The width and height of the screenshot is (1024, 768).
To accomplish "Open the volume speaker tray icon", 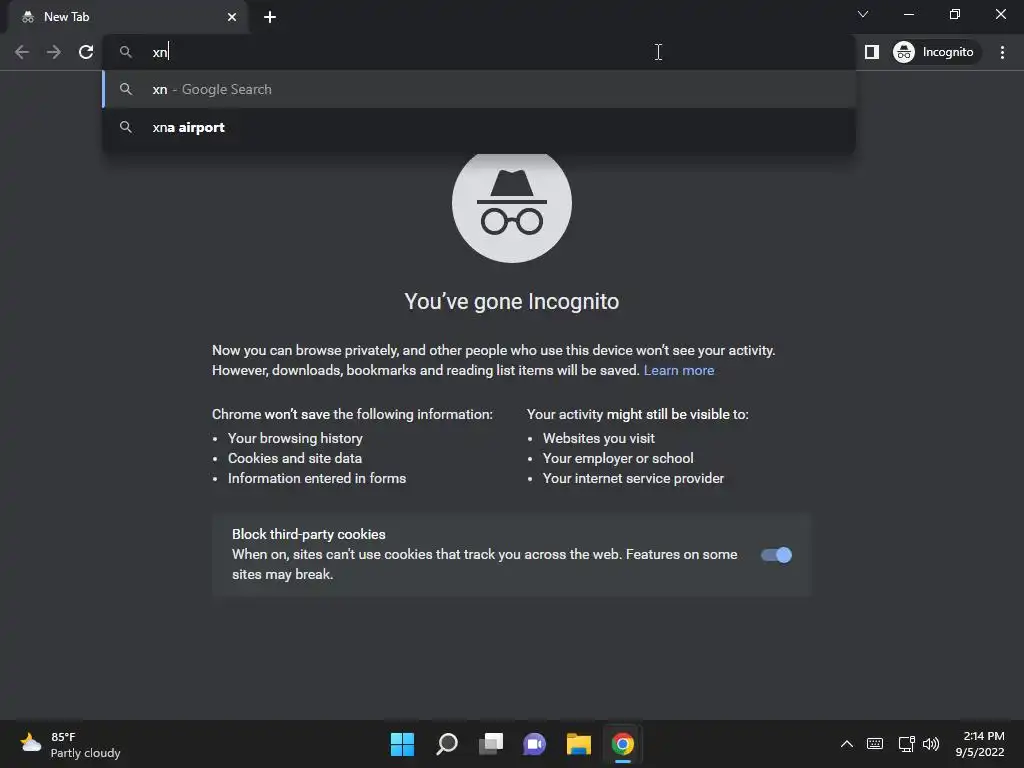I will tap(931, 744).
